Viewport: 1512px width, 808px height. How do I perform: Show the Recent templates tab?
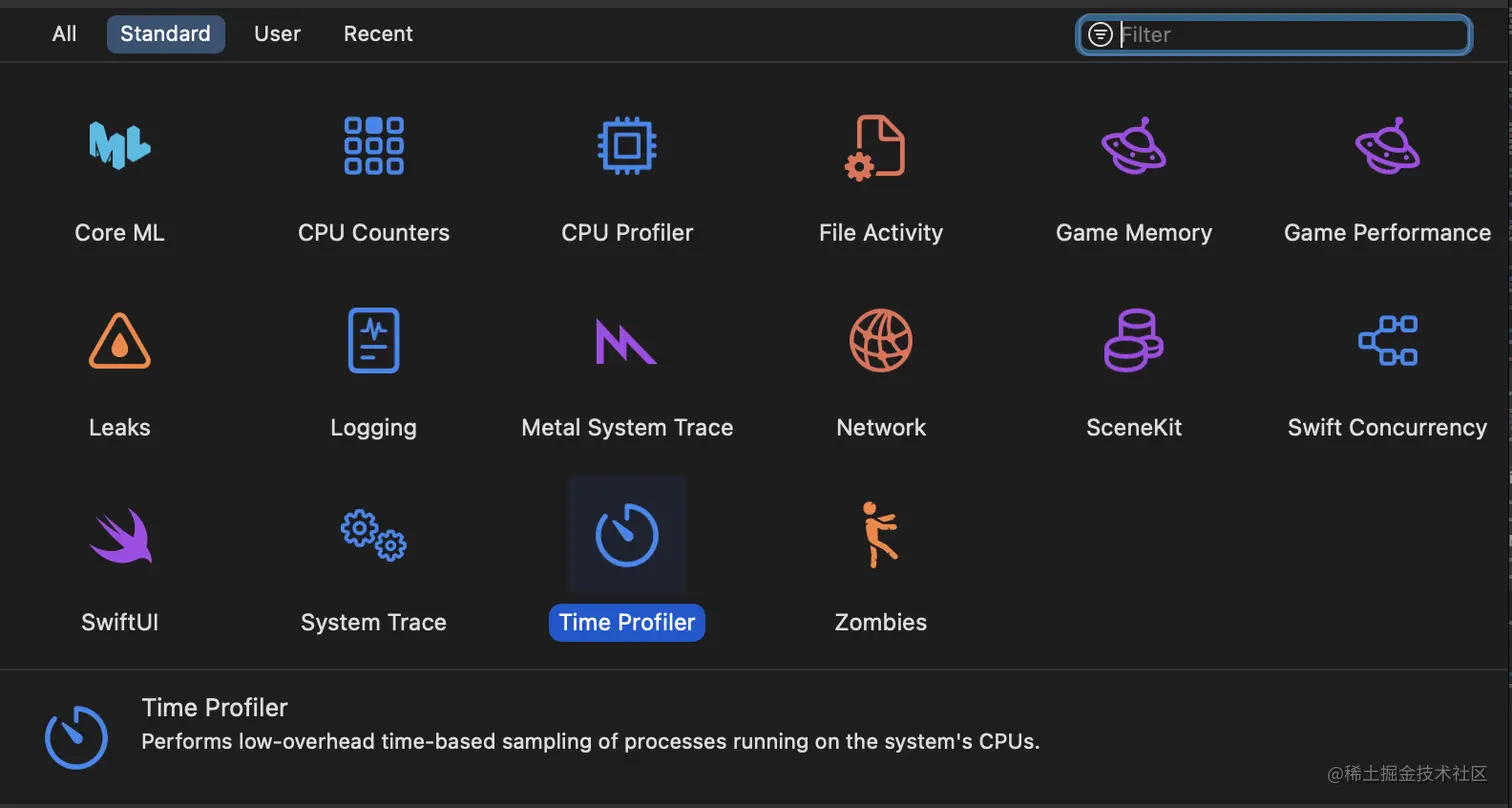378,34
